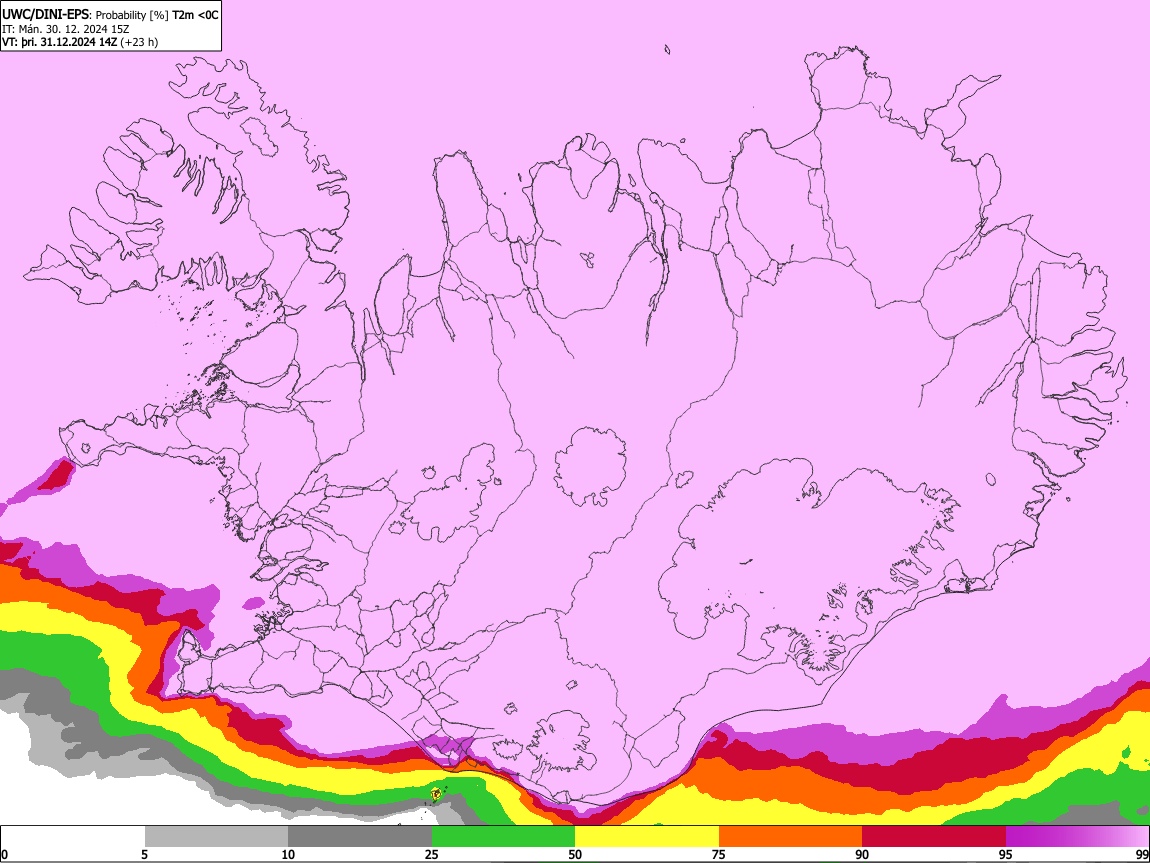The width and height of the screenshot is (1150, 863).
Task: Click the legend value '90'
Action: (862, 854)
